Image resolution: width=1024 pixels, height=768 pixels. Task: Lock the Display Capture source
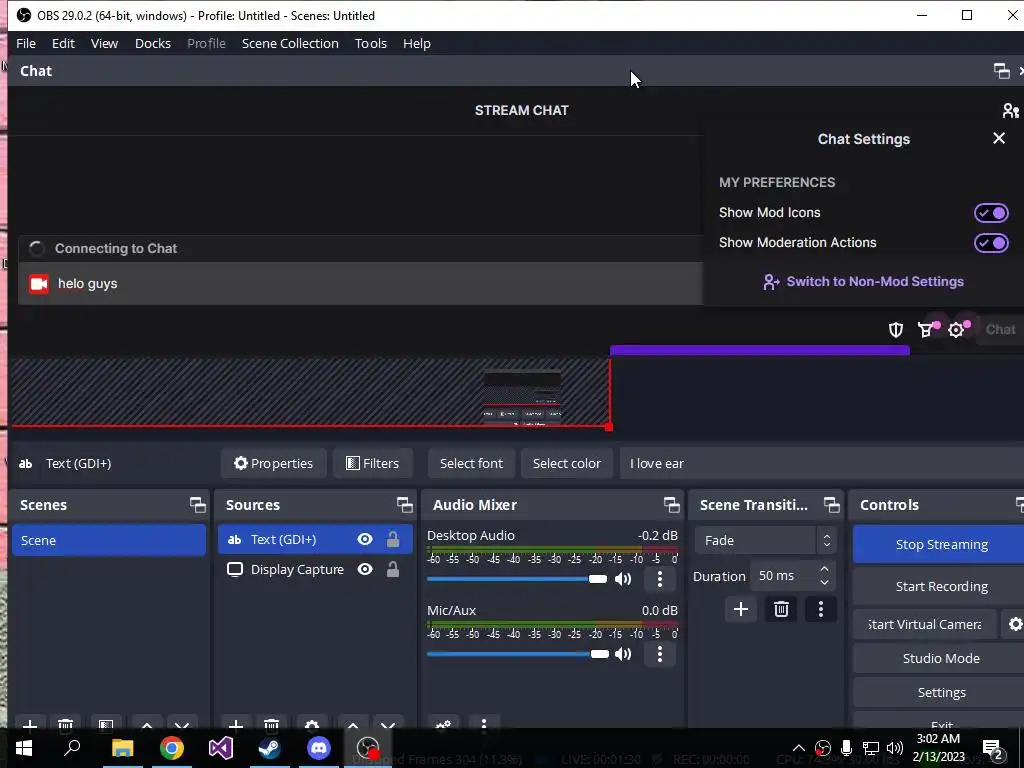[392, 569]
